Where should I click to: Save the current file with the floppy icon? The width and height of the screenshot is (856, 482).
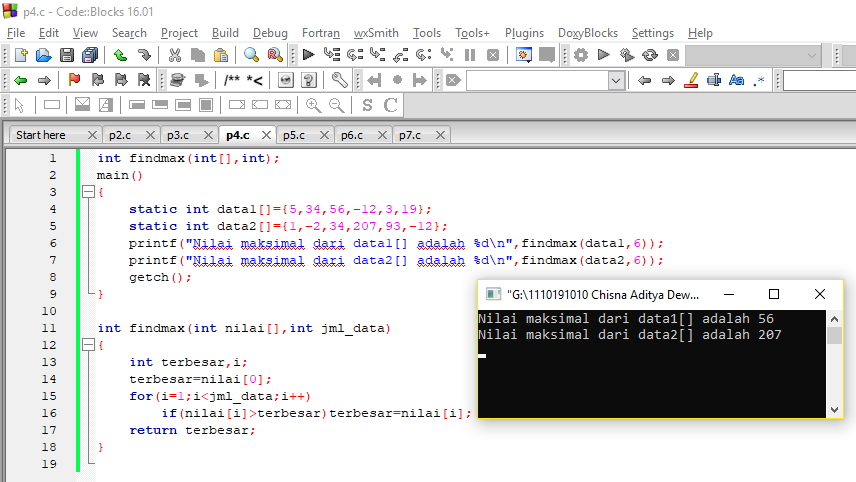[67, 55]
